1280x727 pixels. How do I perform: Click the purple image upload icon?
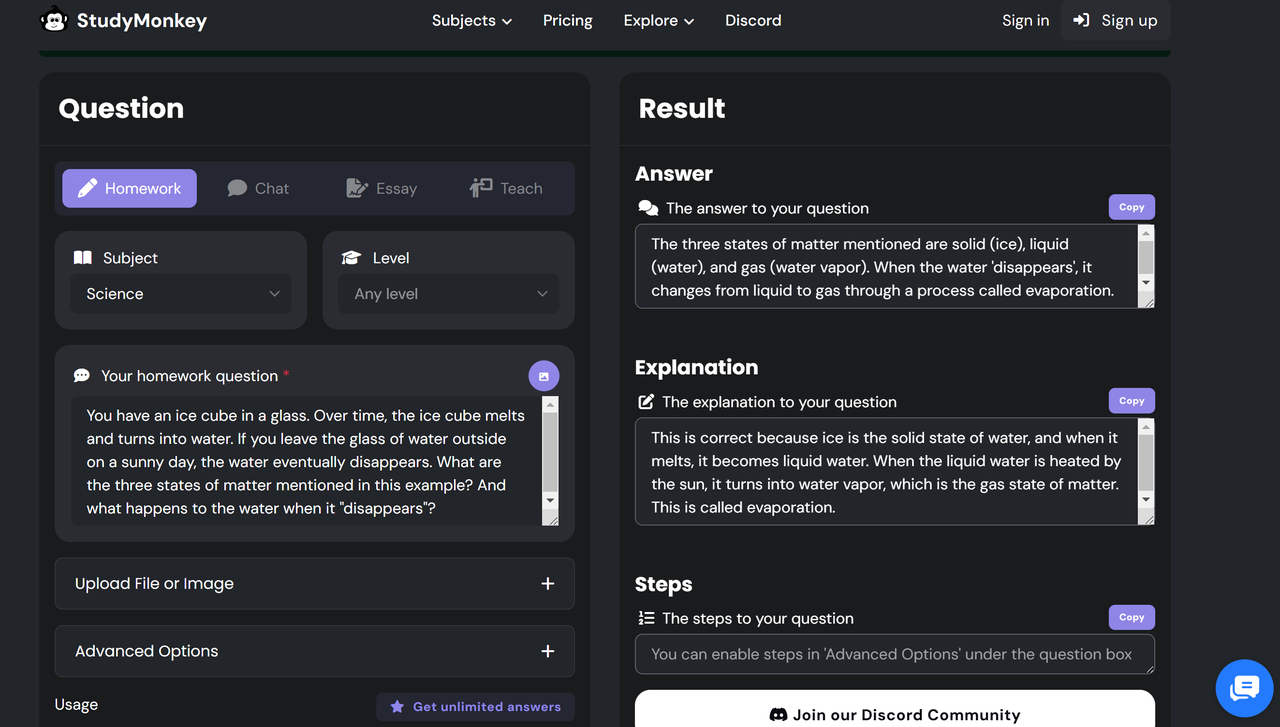[x=544, y=376]
